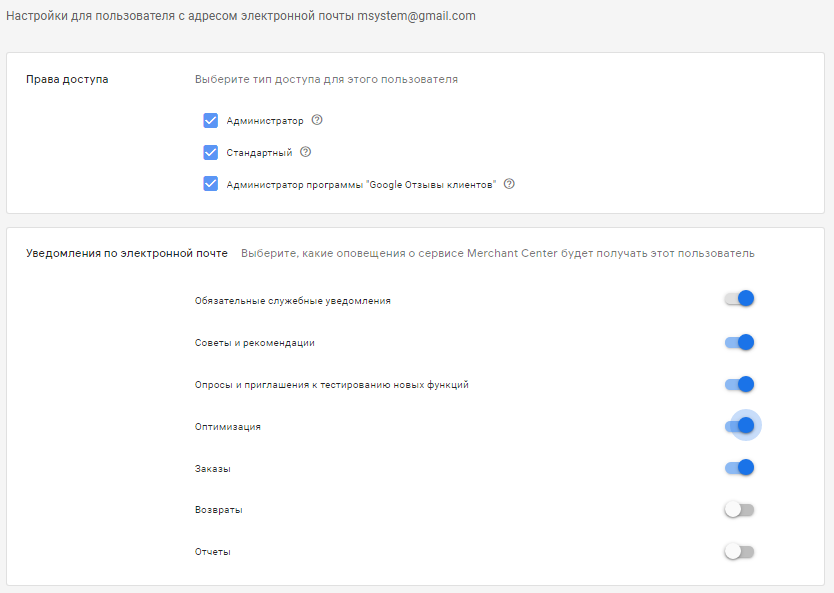Click the Советы и рекомендации label text
This screenshot has height=593, width=834.
tap(255, 343)
